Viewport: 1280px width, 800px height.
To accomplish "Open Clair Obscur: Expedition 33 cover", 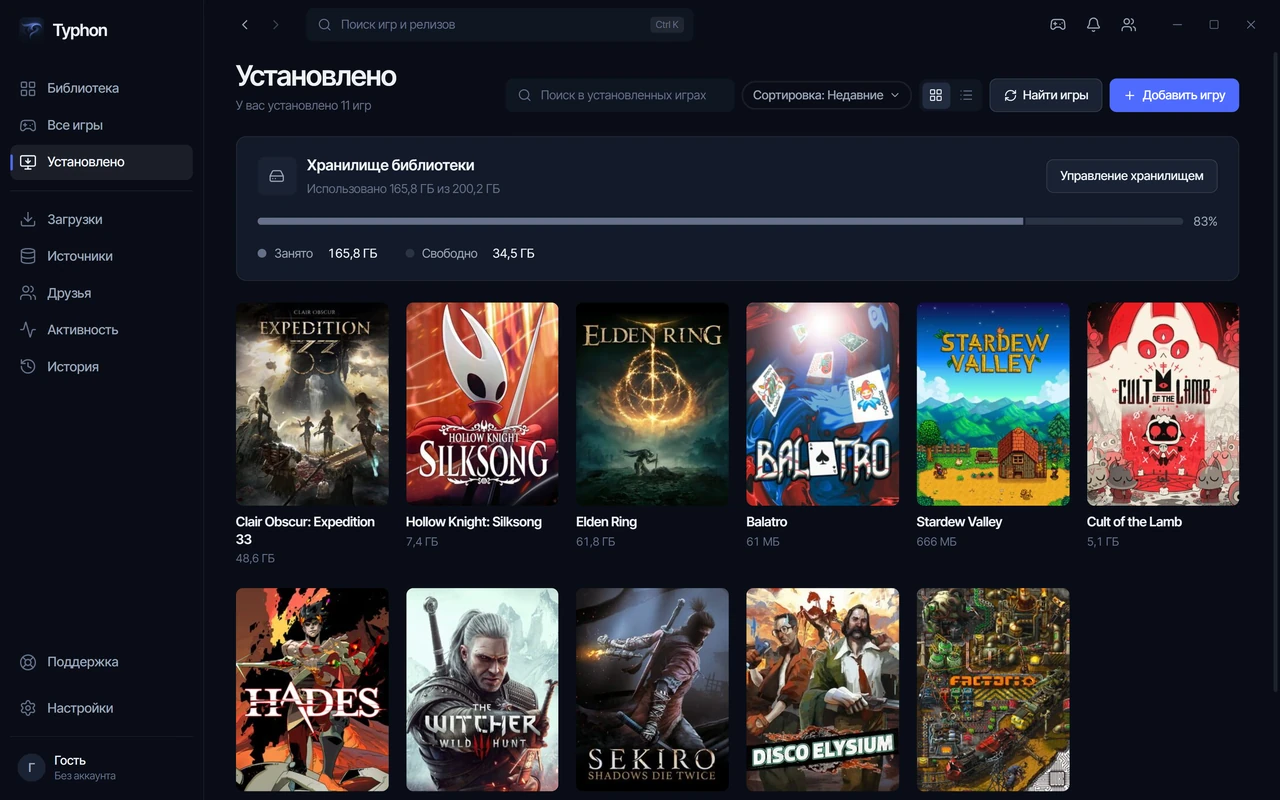I will click(312, 404).
